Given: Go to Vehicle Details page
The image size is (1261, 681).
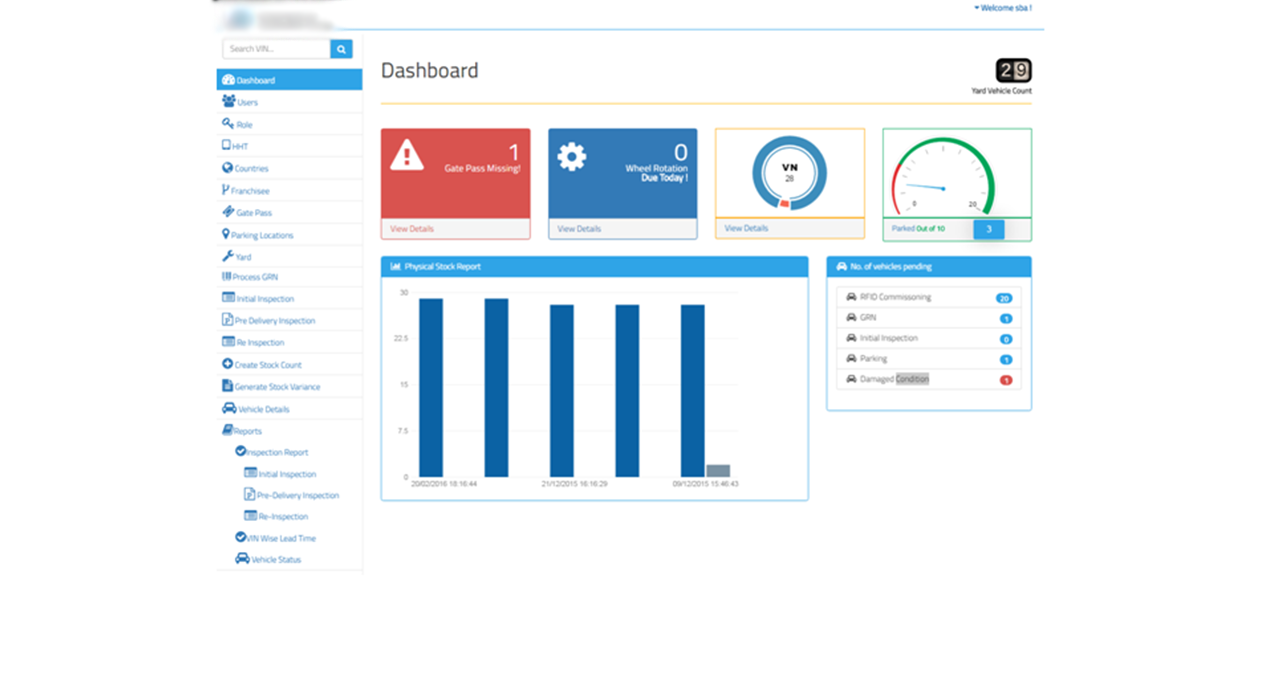Looking at the screenshot, I should pos(263,409).
